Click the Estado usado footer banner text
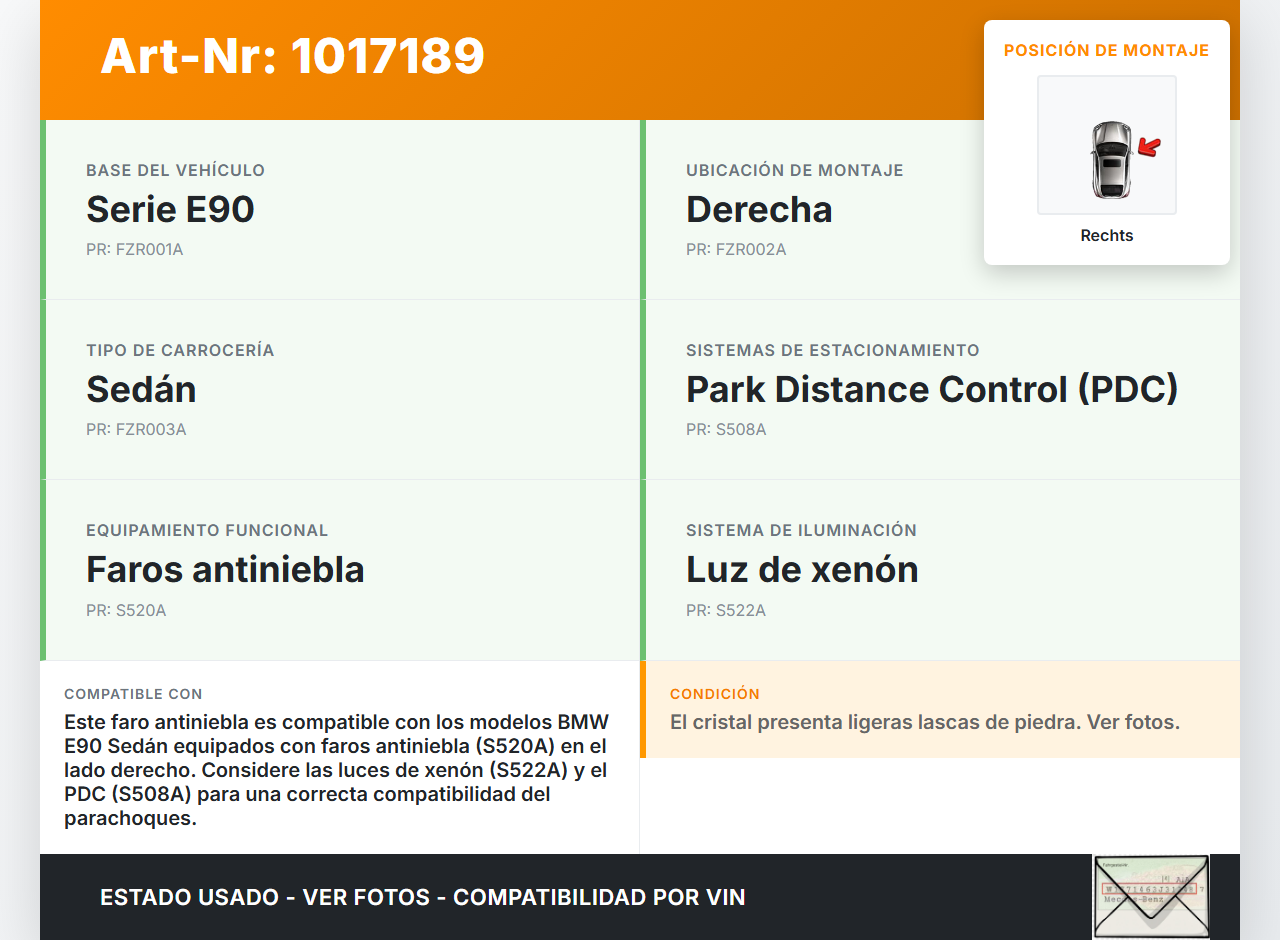The height and width of the screenshot is (940, 1280). [x=423, y=897]
